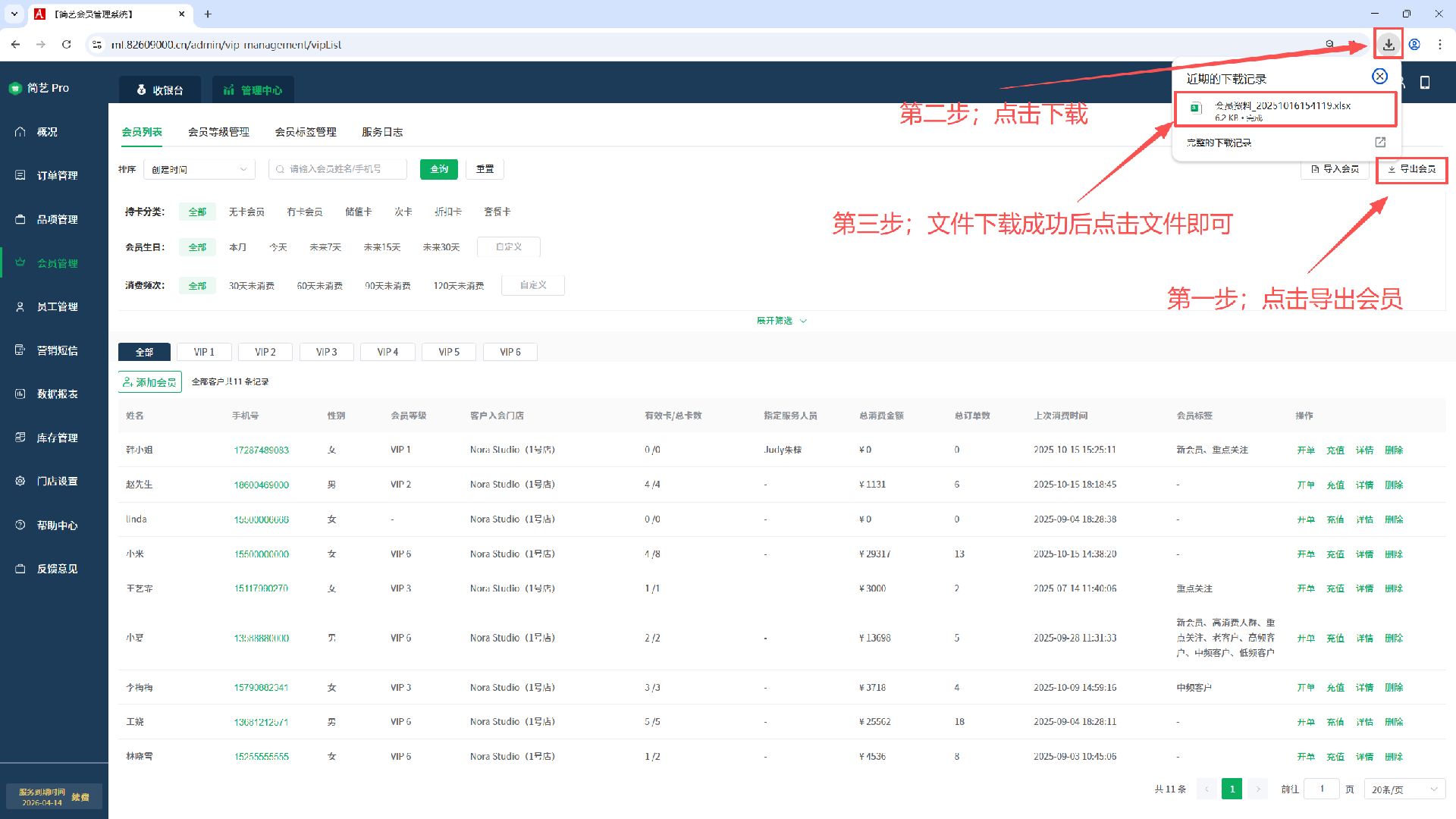This screenshot has height=819, width=1456.
Task: Open the downloaded xlsx file
Action: pyautogui.click(x=1283, y=110)
